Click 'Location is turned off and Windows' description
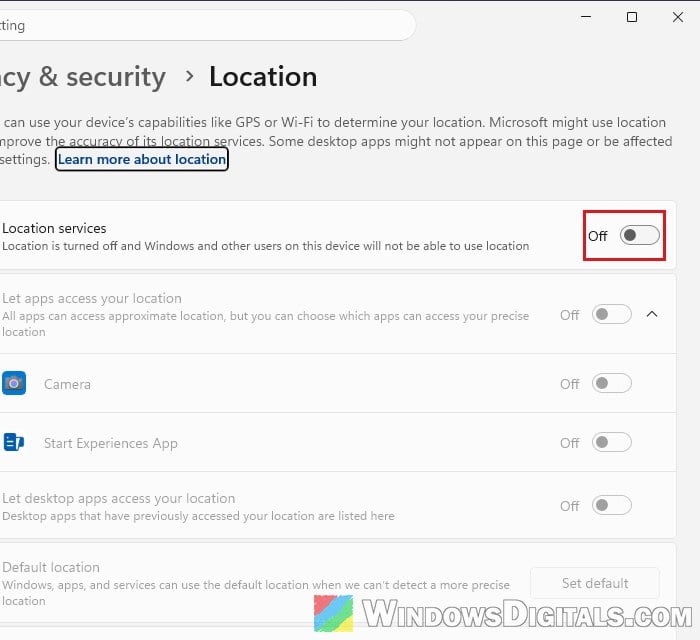700x640 pixels. click(x=266, y=246)
